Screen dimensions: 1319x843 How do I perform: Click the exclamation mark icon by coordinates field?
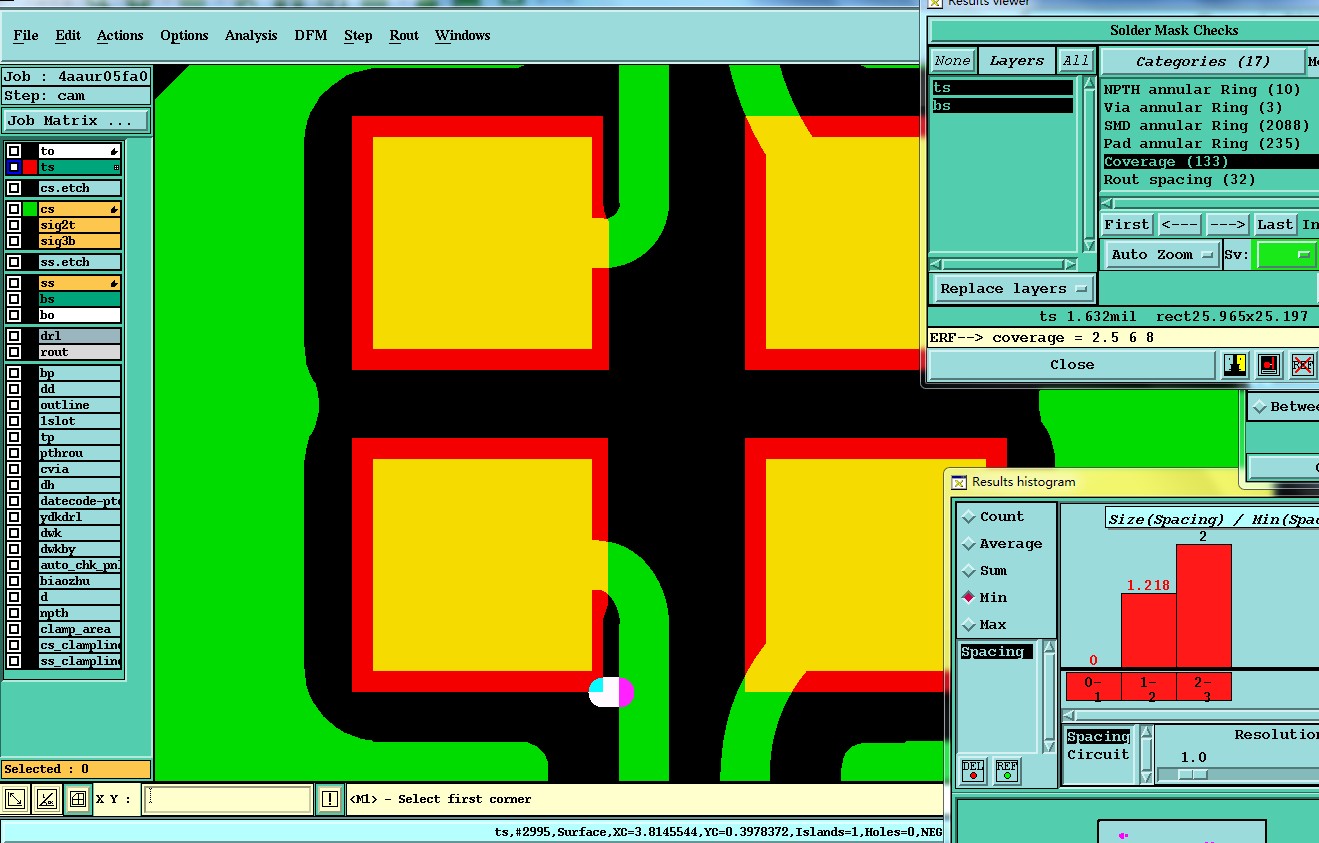pos(331,799)
